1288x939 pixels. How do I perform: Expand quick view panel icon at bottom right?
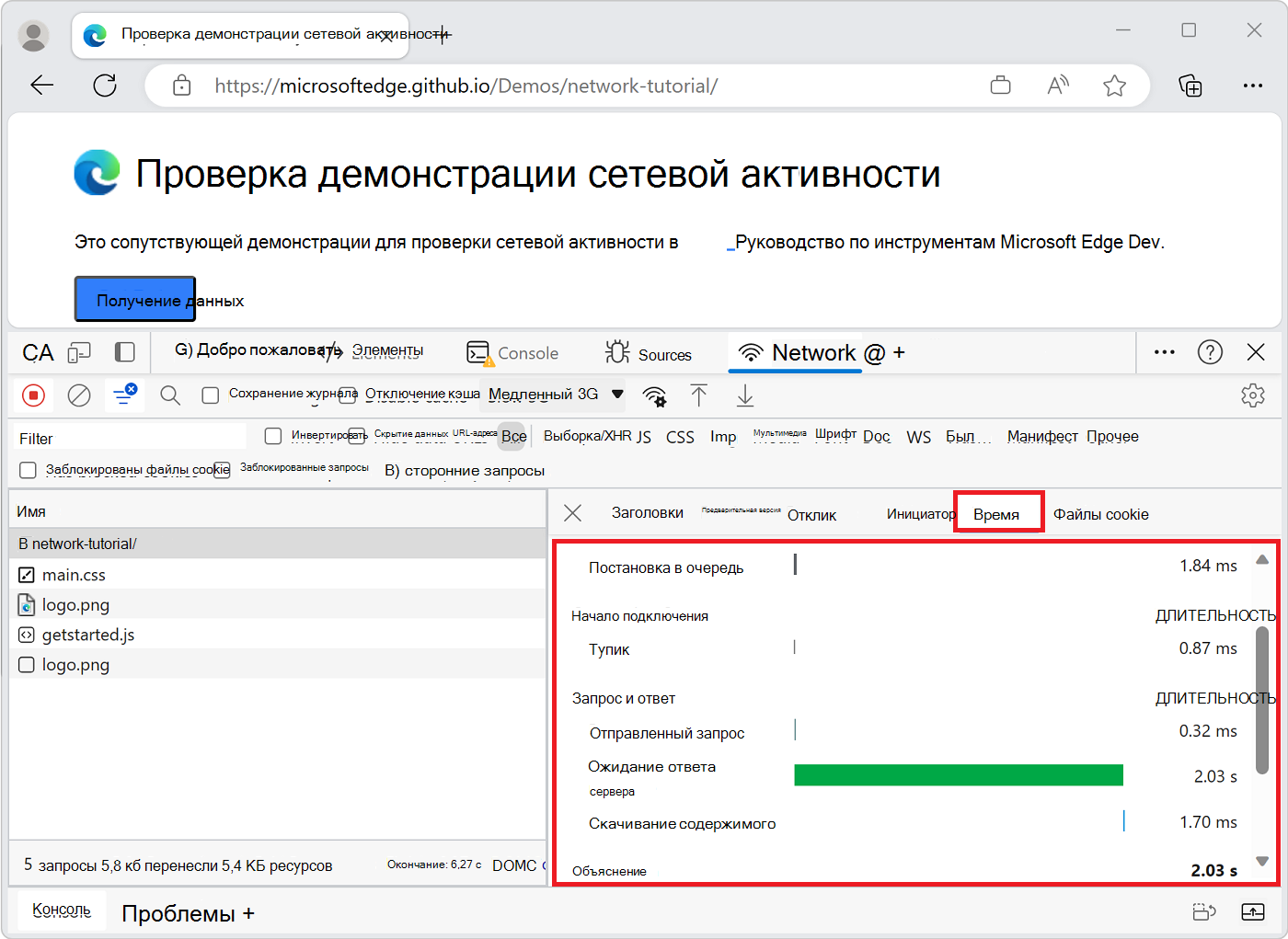[x=1253, y=911]
